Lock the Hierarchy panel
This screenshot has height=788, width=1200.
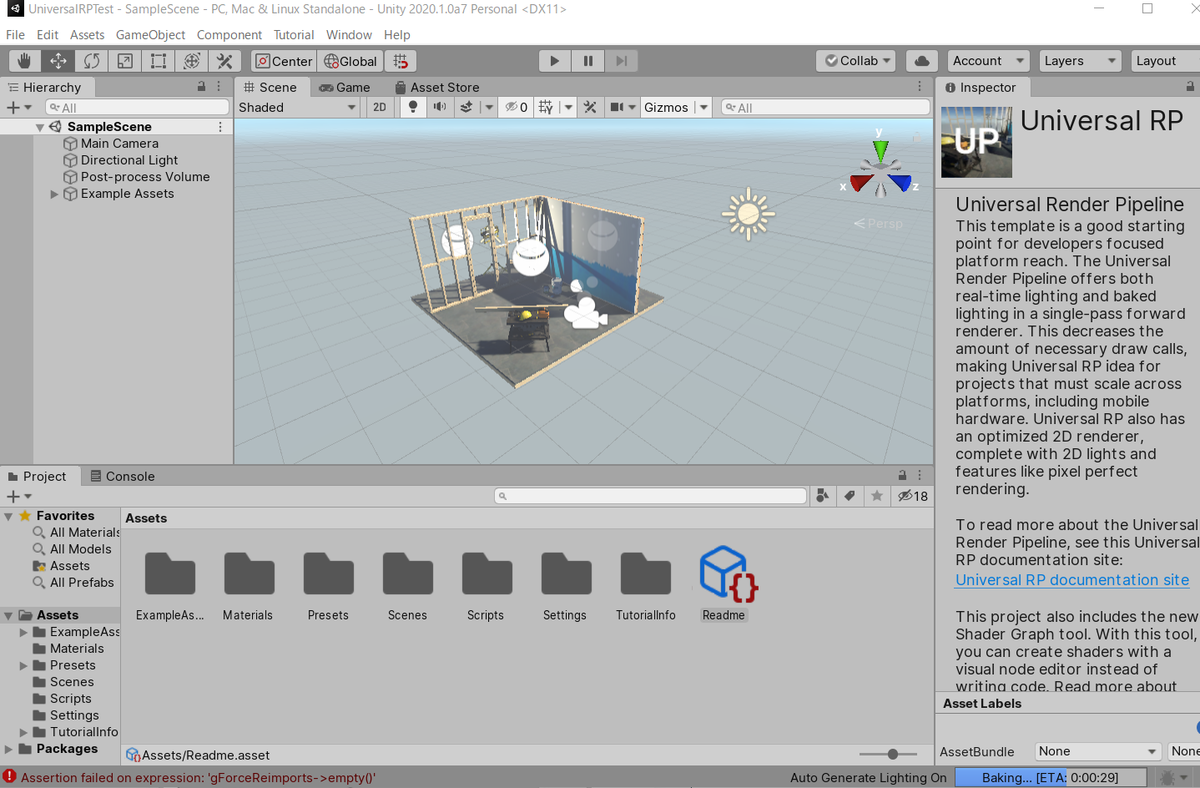[x=201, y=87]
